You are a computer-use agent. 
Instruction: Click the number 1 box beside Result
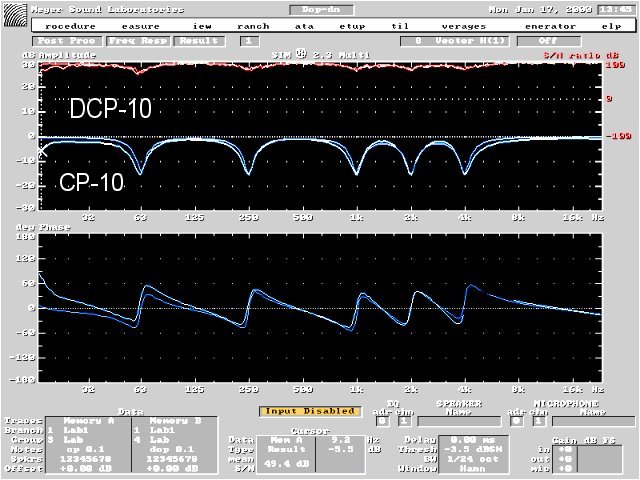click(249, 41)
